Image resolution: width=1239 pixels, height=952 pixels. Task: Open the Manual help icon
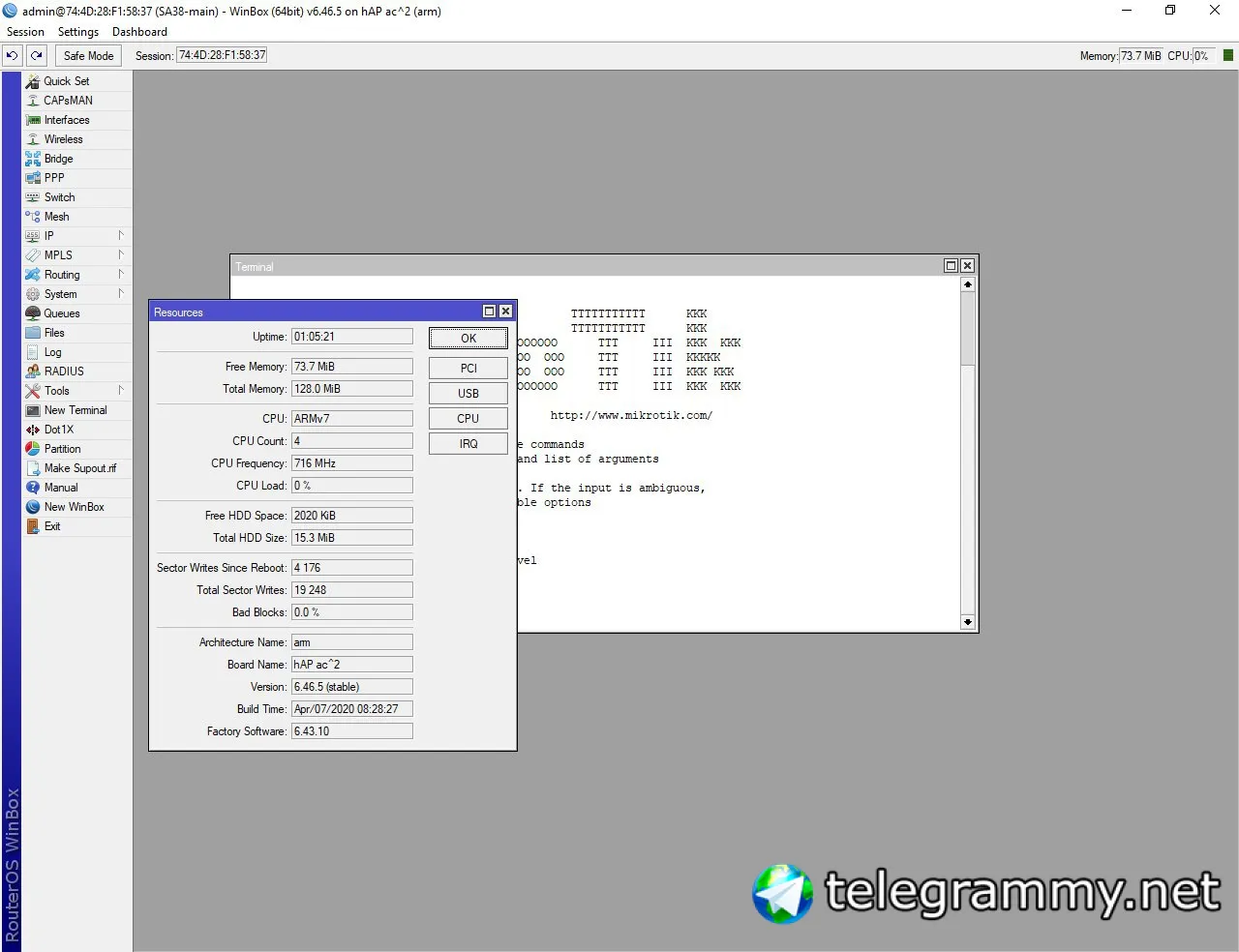coord(33,488)
